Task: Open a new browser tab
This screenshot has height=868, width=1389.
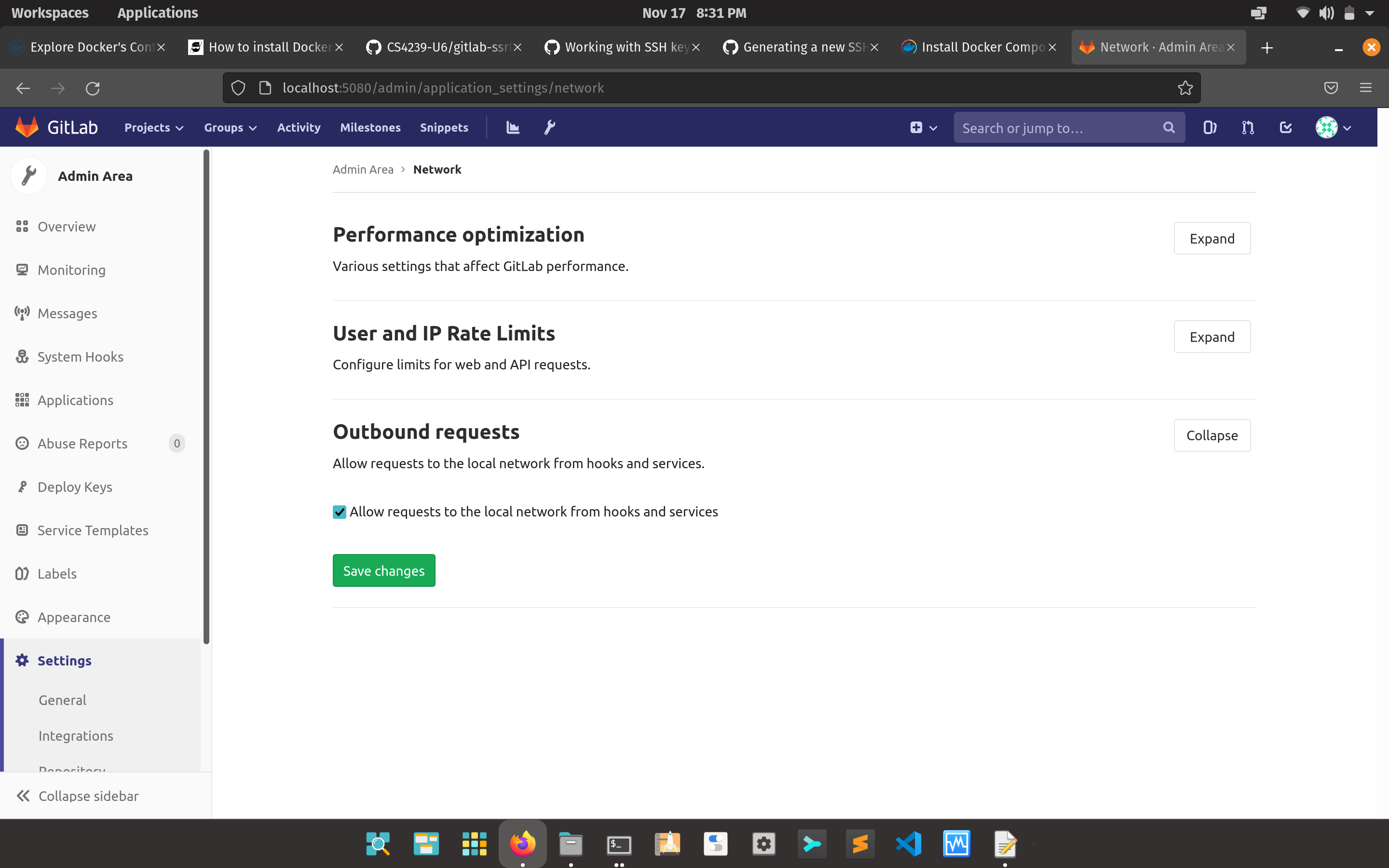Action: coord(1267,48)
